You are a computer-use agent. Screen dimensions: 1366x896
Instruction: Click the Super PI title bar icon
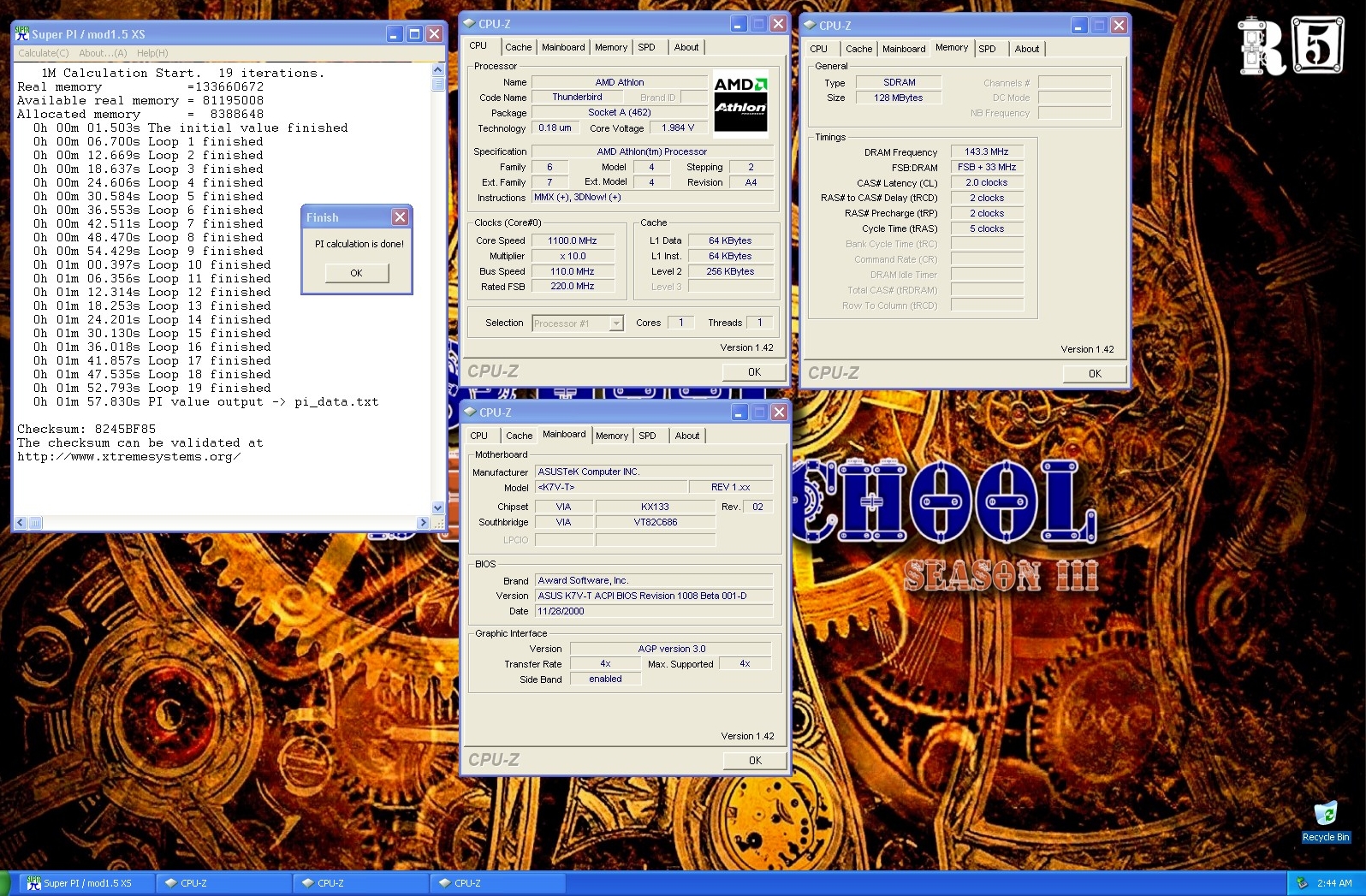(22, 34)
